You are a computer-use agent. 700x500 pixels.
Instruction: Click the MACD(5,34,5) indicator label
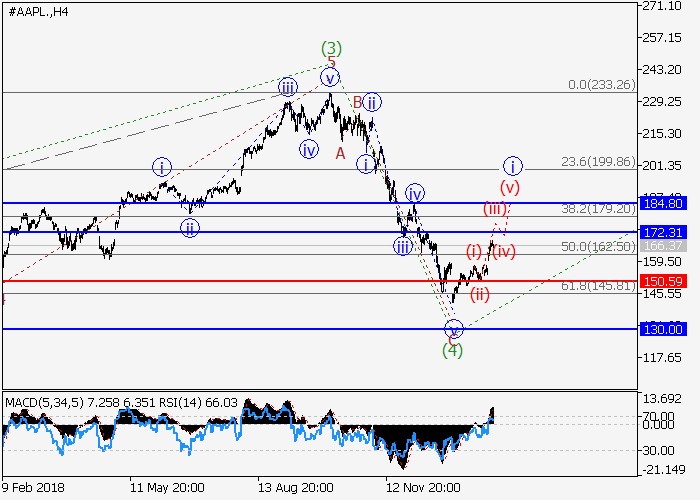tap(44, 403)
